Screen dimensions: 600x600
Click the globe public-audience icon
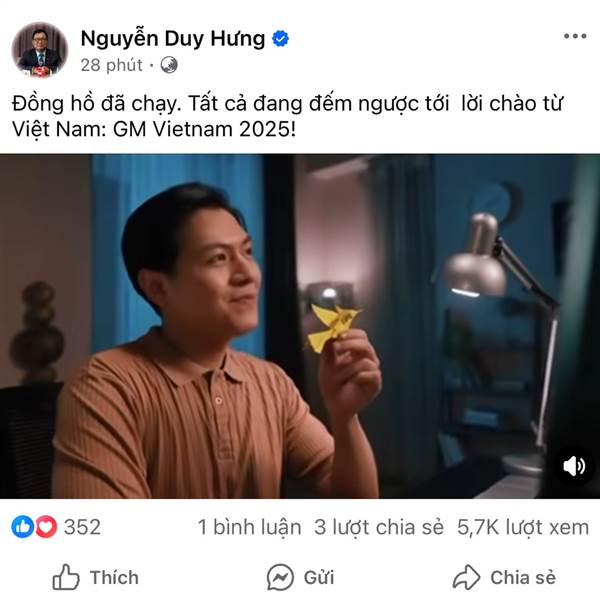pos(169,65)
